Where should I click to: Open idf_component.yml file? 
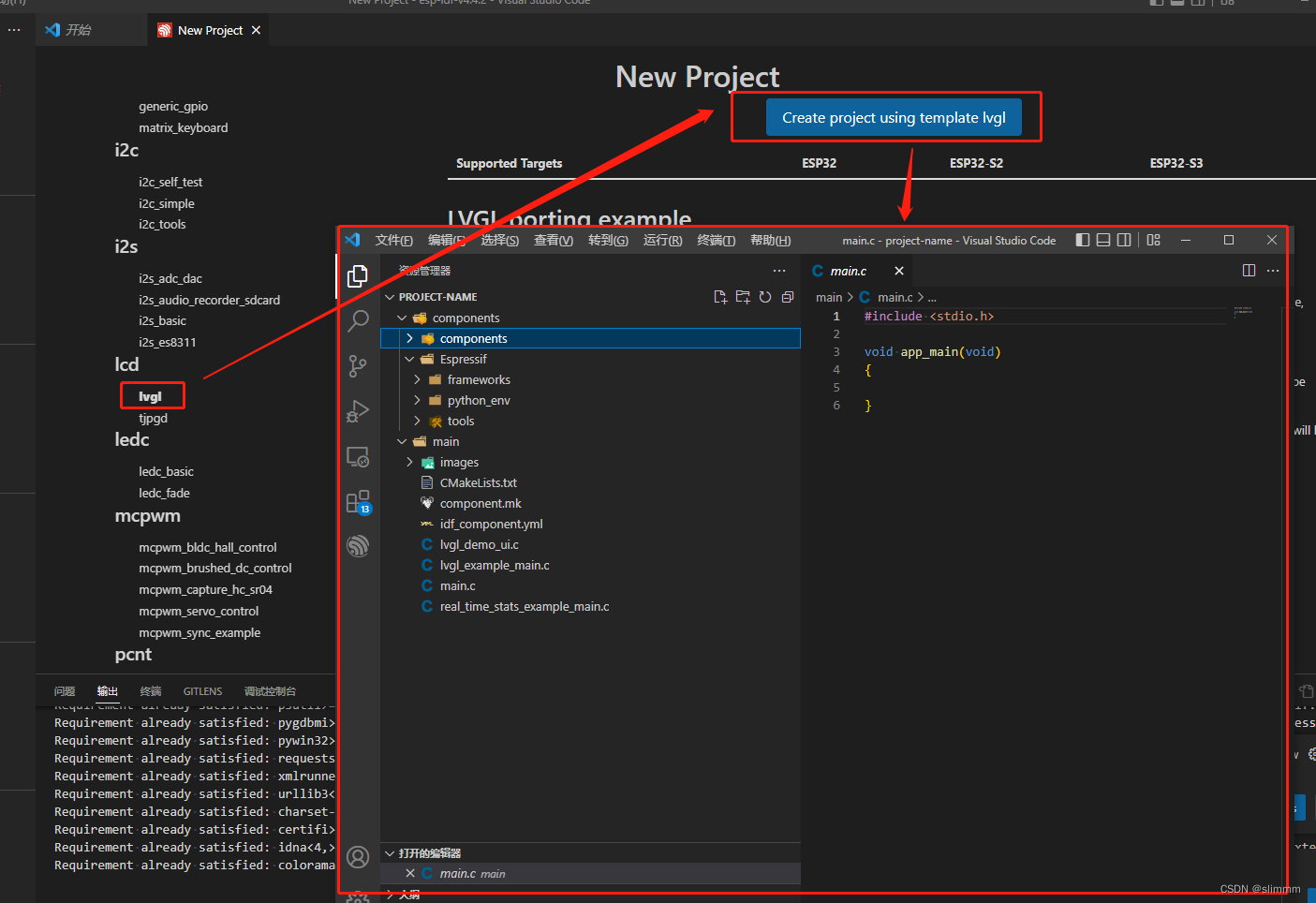491,524
